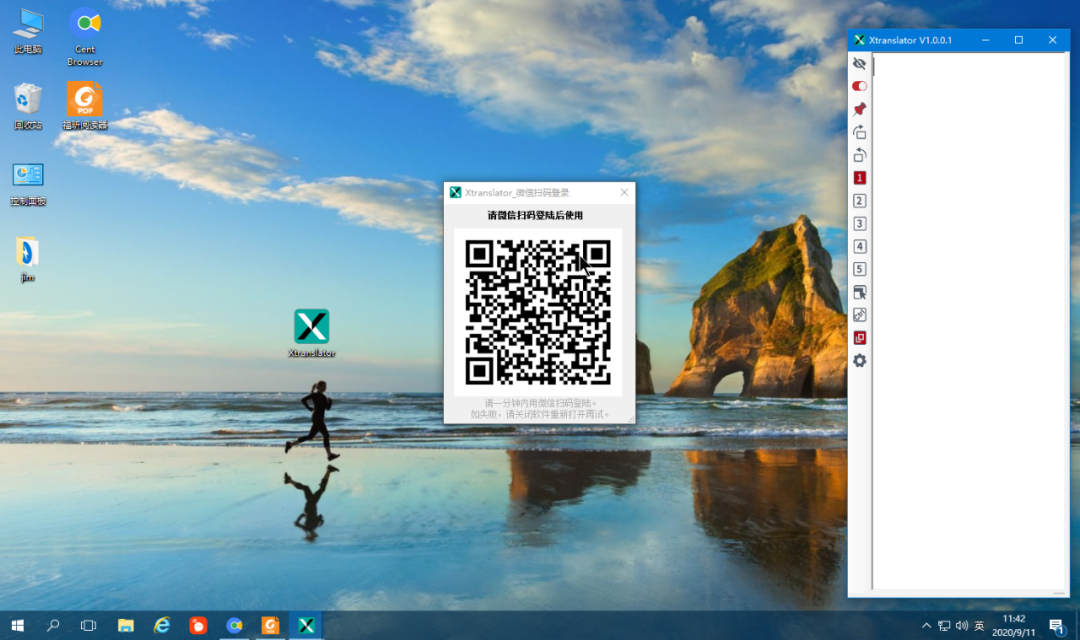Select the Cent Browser desktop icon
Screen dimensions: 1080x640
coord(85,37)
